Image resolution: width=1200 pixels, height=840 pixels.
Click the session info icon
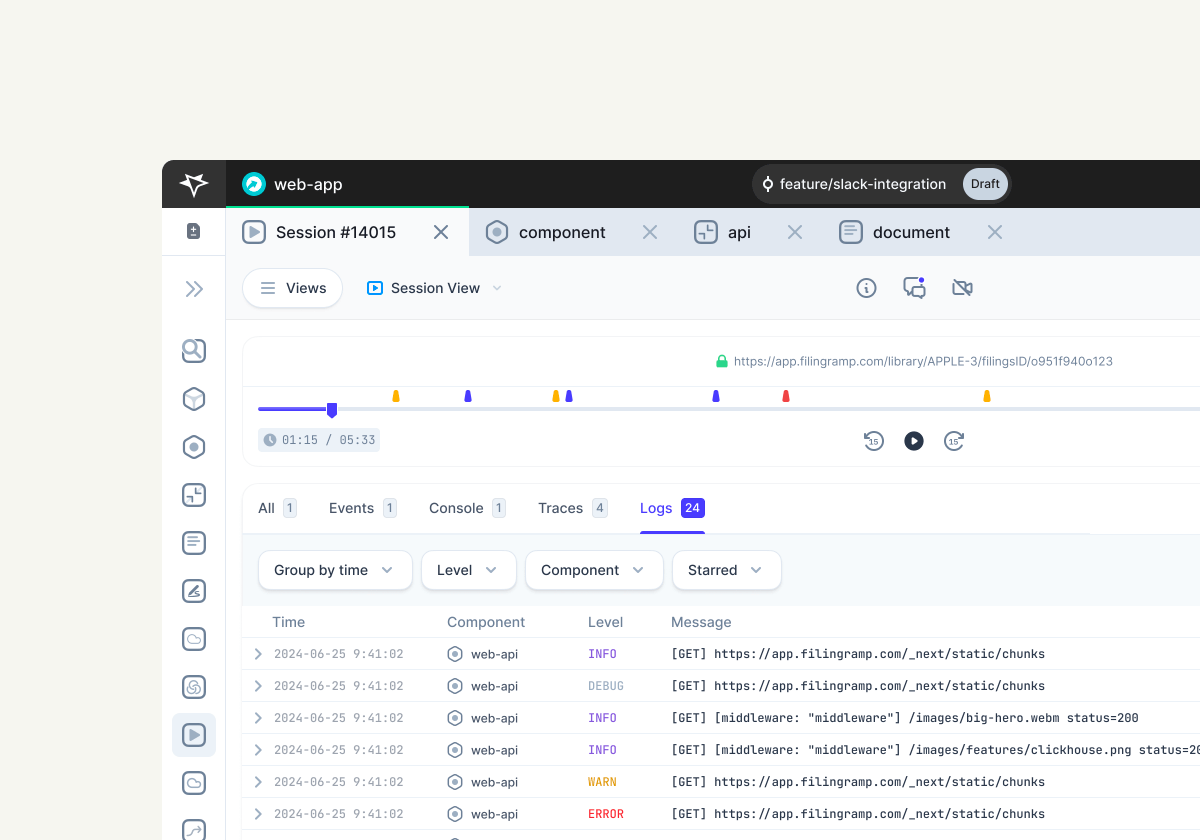click(x=867, y=288)
